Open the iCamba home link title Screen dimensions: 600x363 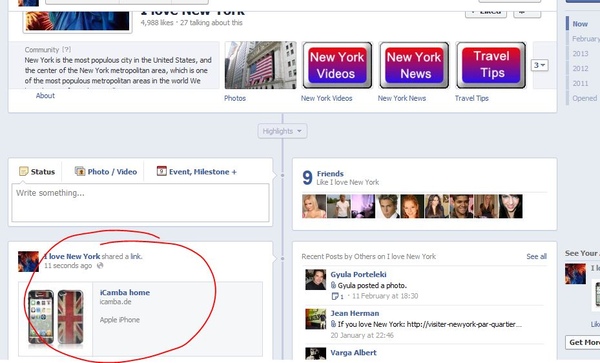(125, 293)
